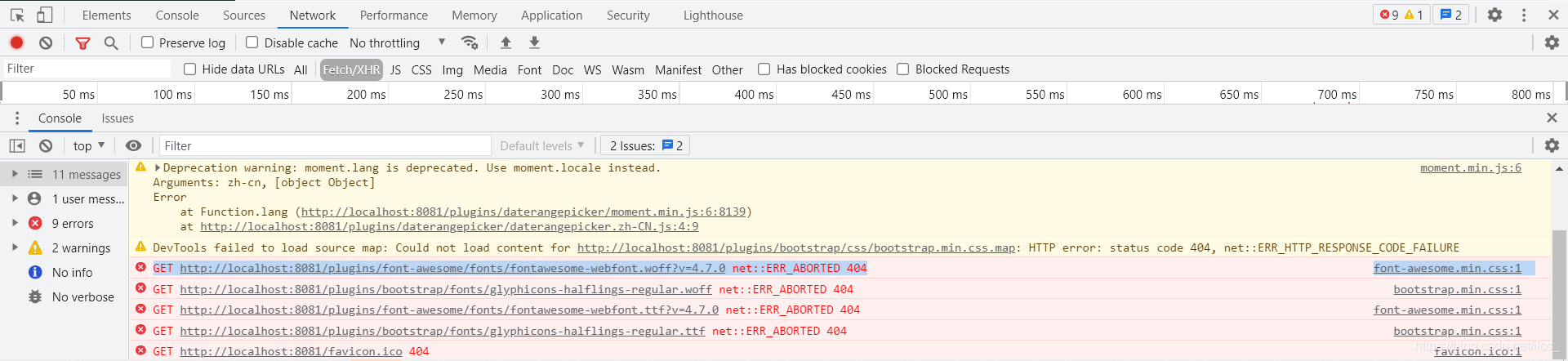Click the import HAR upload arrow icon

506,42
